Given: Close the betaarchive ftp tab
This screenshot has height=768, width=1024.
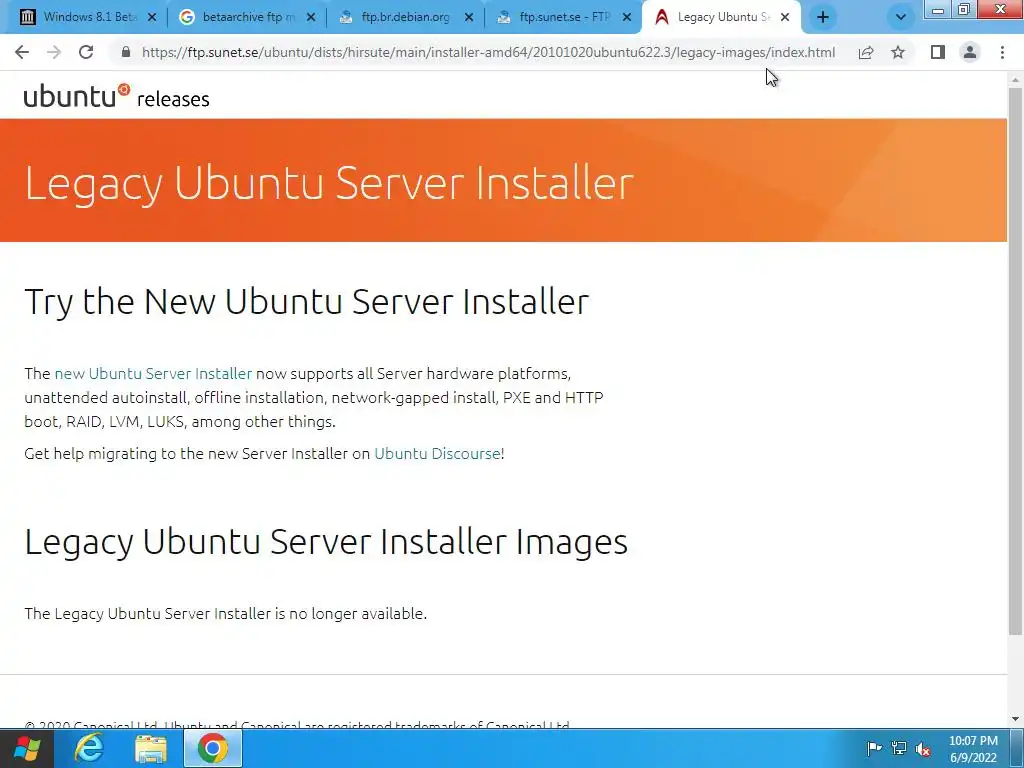Looking at the screenshot, I should (311, 18).
